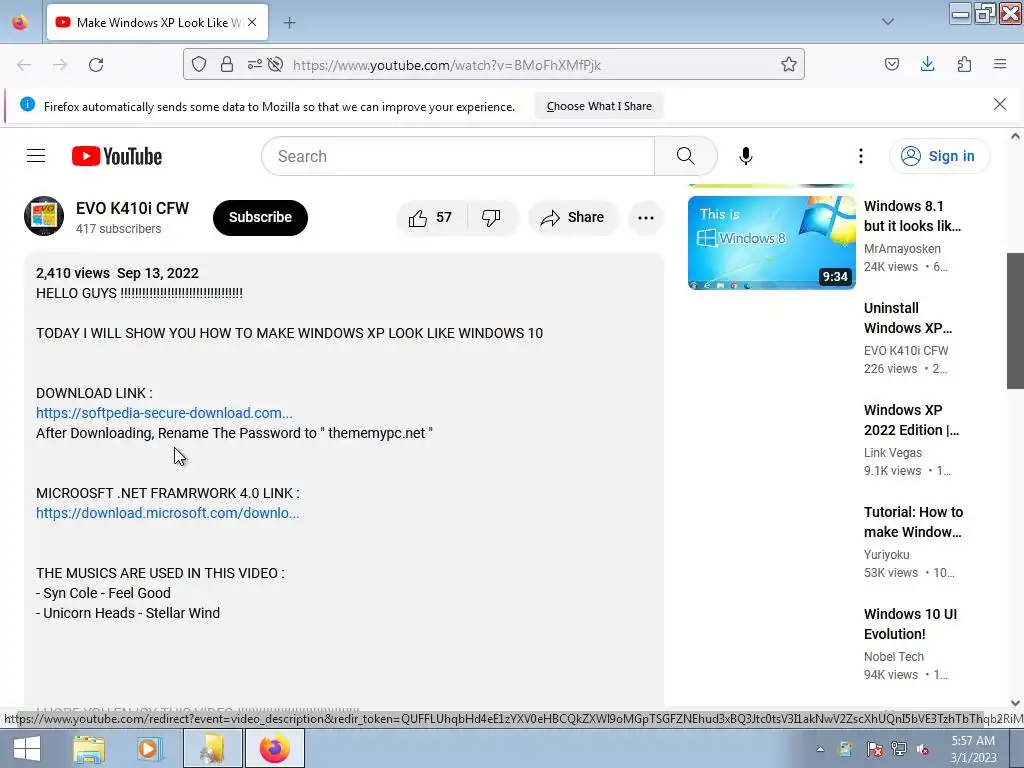Open File Explorer from the taskbar
The height and width of the screenshot is (768, 1024).
[89, 748]
